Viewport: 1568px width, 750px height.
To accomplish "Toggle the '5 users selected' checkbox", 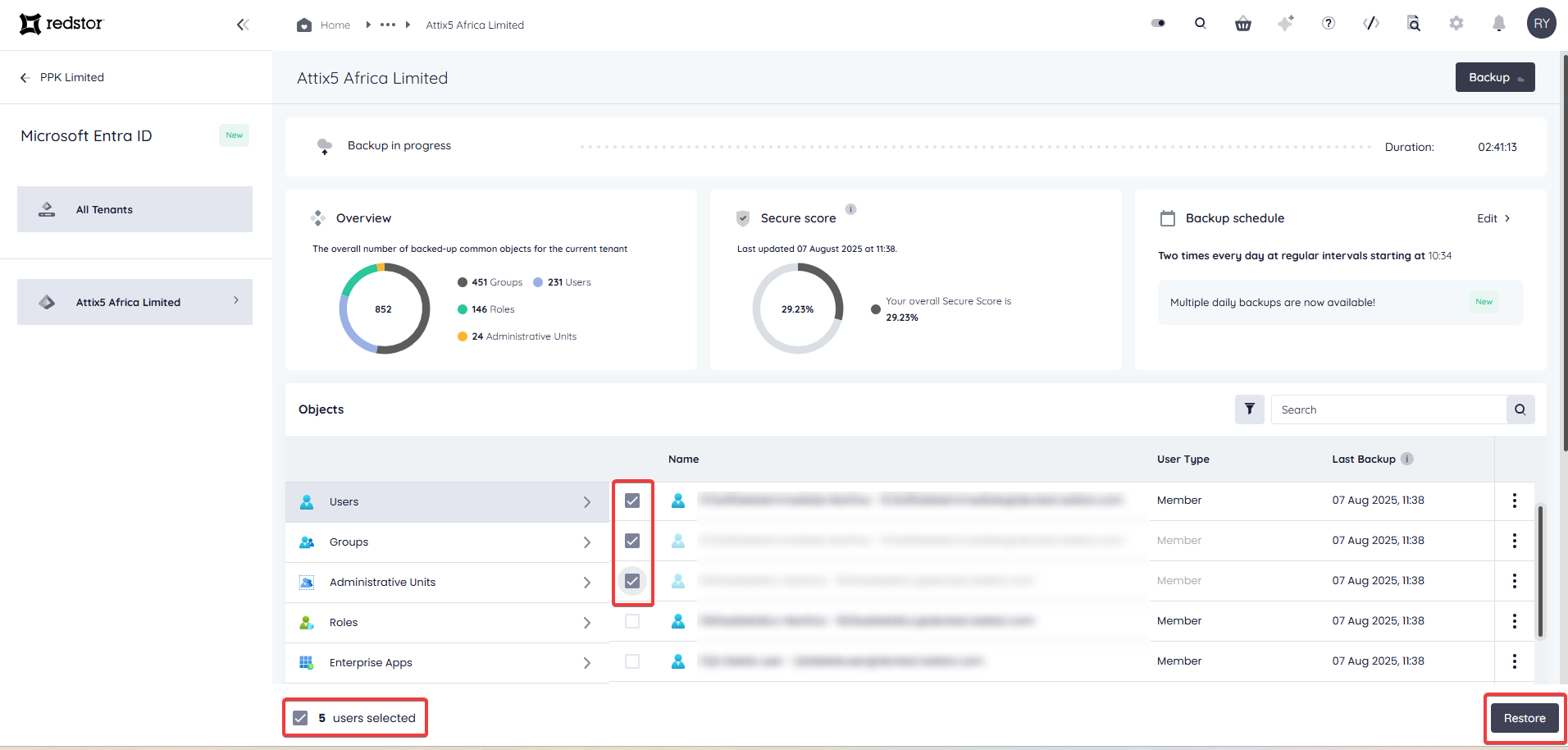I will [301, 718].
